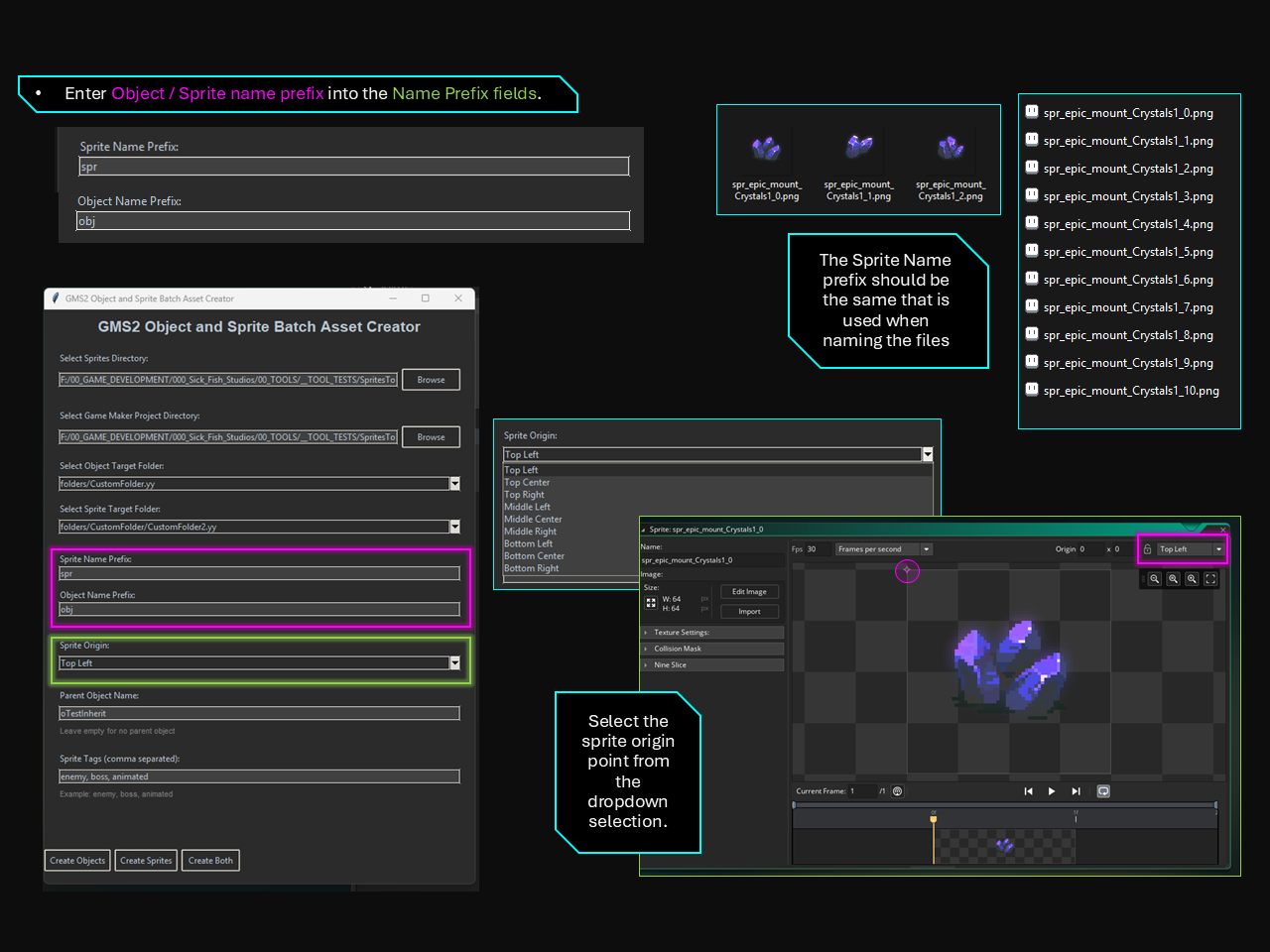Click the Fps value field showing 30
Viewport: 1270px width, 952px height.
click(x=818, y=549)
